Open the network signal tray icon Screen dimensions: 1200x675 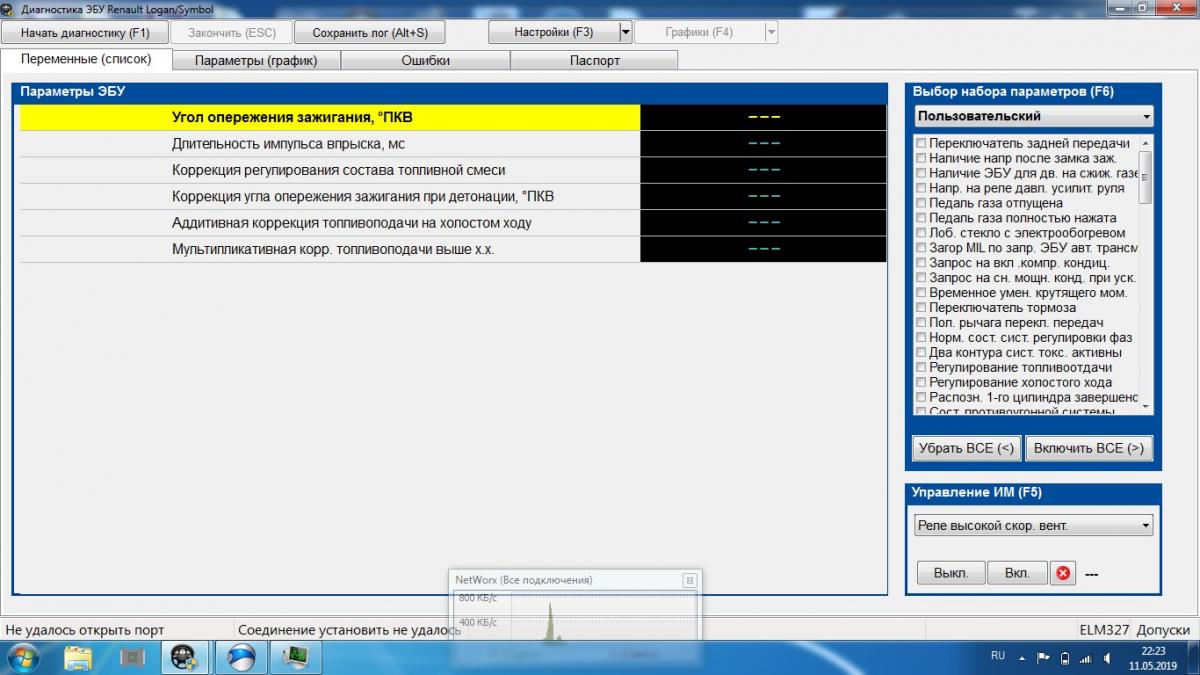(x=1085, y=657)
